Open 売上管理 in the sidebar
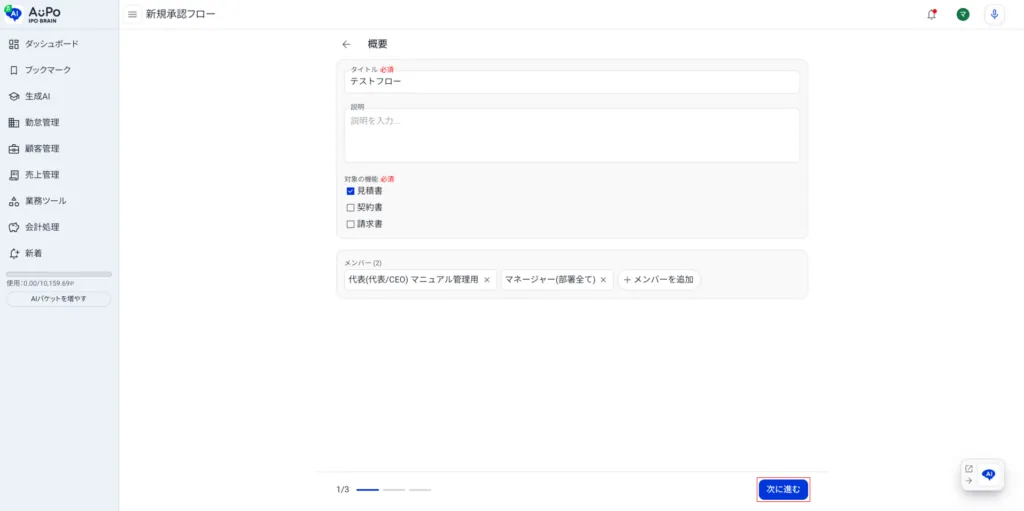This screenshot has height=511, width=1024. pos(59,174)
